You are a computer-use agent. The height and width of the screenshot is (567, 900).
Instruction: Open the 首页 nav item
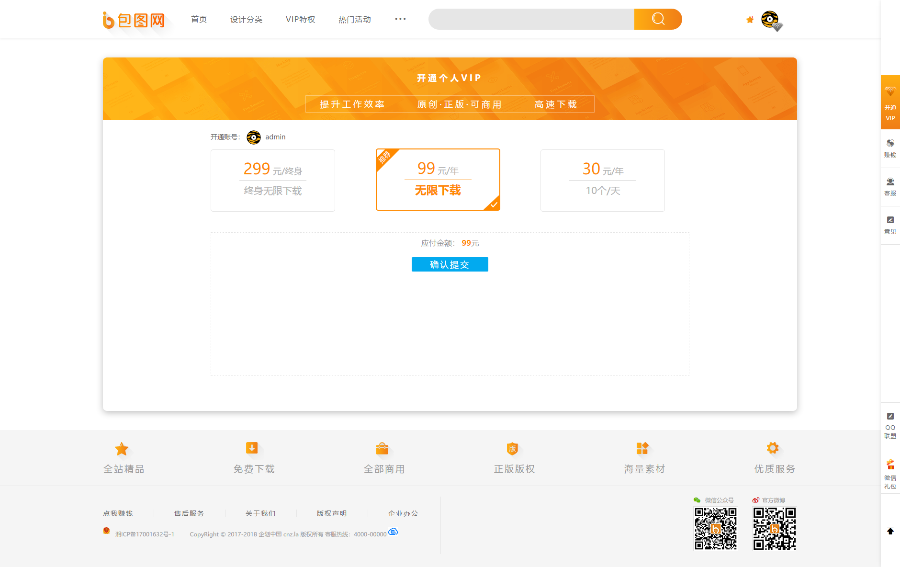tap(199, 20)
